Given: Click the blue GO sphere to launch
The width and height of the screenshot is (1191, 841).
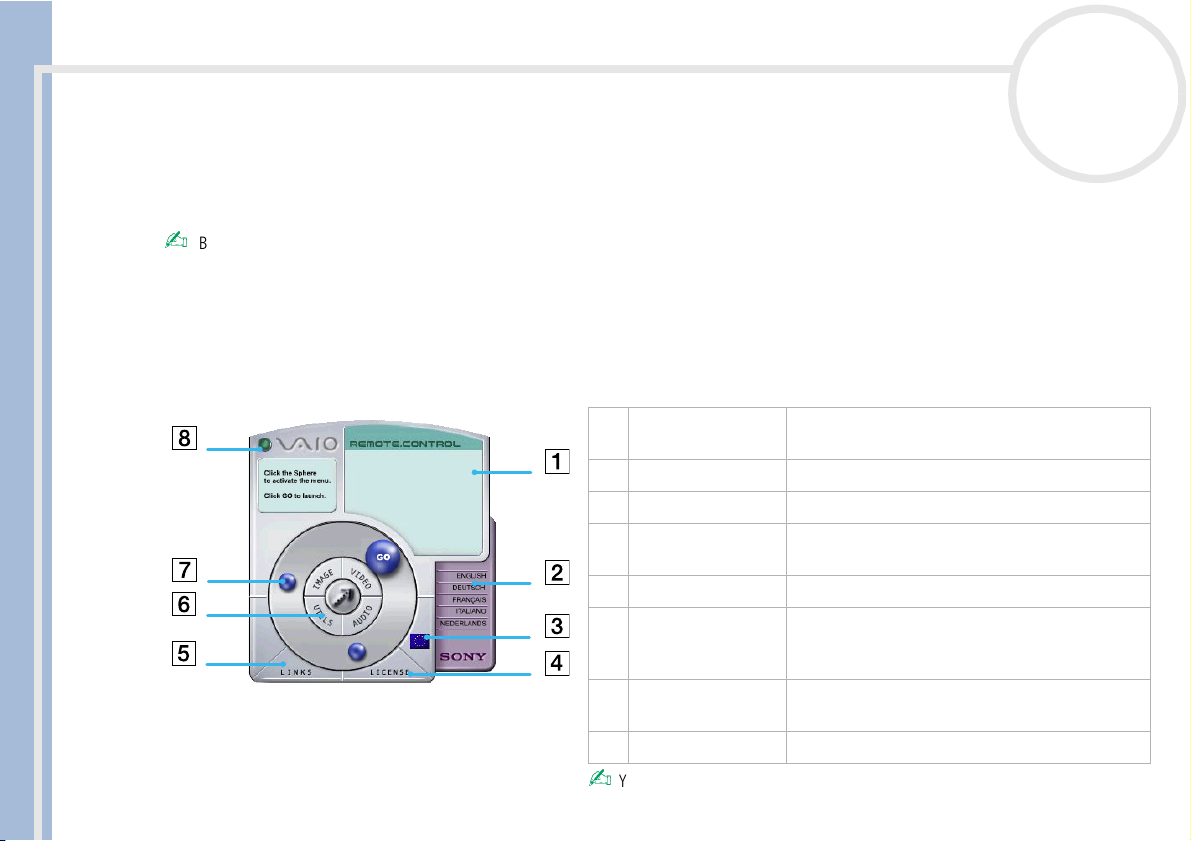Looking at the screenshot, I should pos(383,558).
